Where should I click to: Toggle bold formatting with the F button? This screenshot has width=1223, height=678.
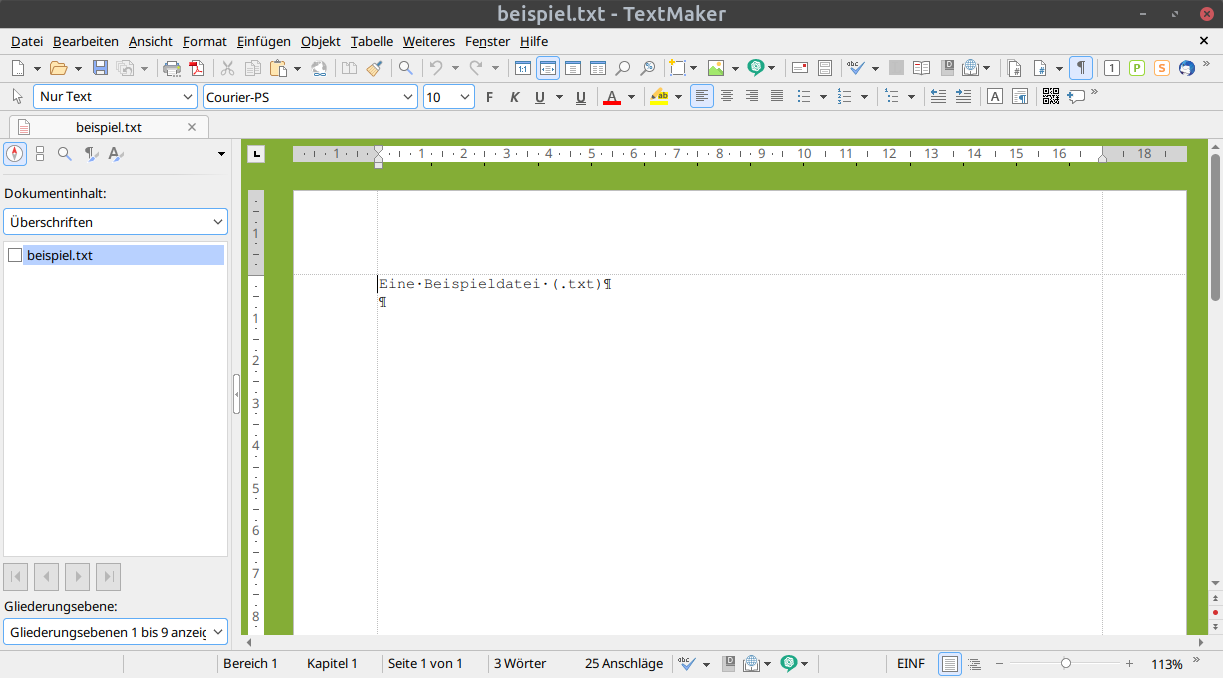click(490, 97)
